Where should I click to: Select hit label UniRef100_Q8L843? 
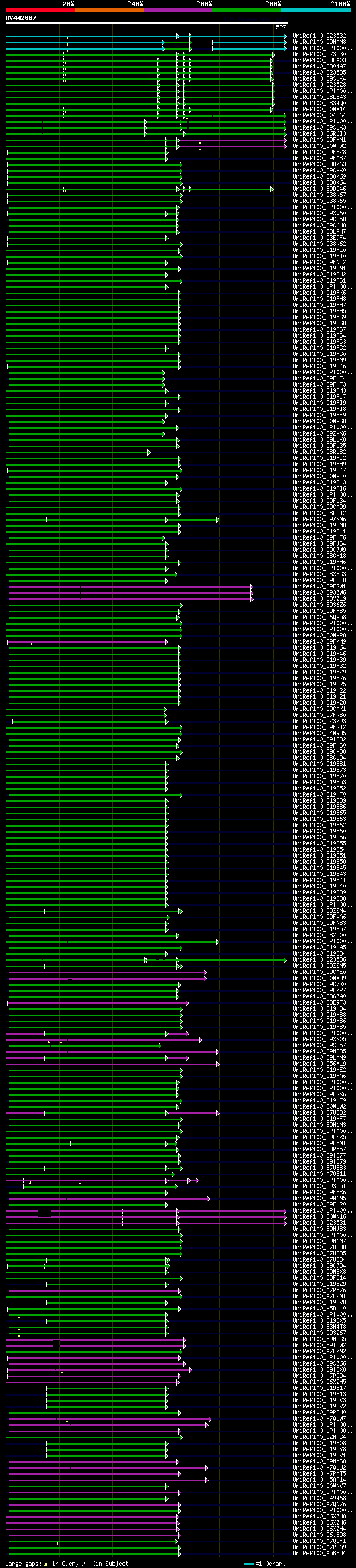click(x=319, y=97)
